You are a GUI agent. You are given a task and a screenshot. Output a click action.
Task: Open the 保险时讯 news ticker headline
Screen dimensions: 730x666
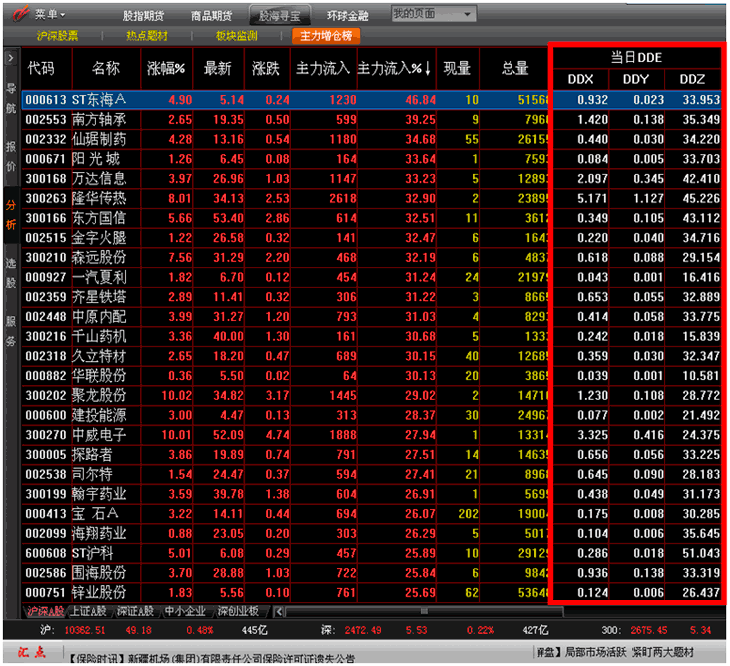coord(212,658)
